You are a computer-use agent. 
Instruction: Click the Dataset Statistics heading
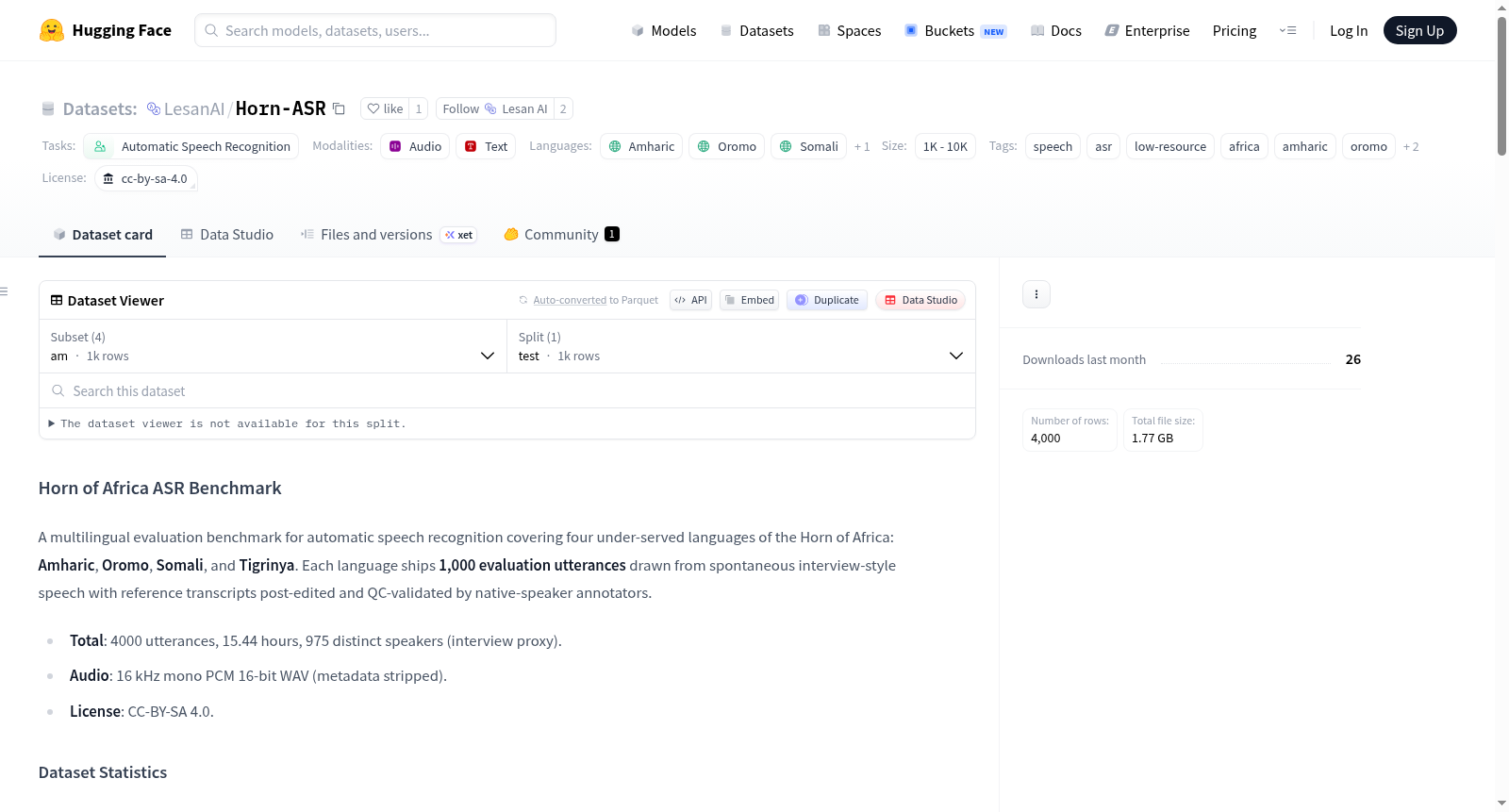(103, 772)
